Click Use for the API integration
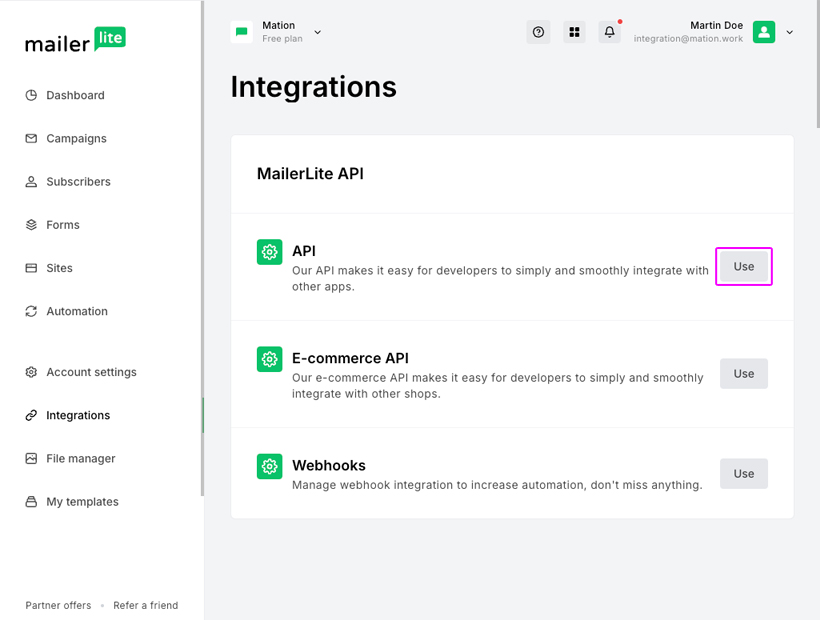The height and width of the screenshot is (620, 820). click(744, 267)
